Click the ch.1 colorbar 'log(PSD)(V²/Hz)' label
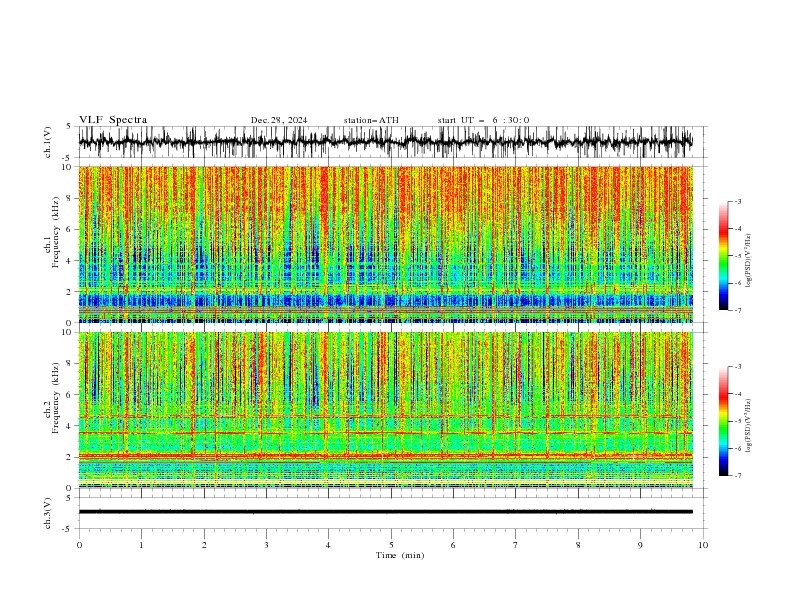 pyautogui.click(x=748, y=261)
